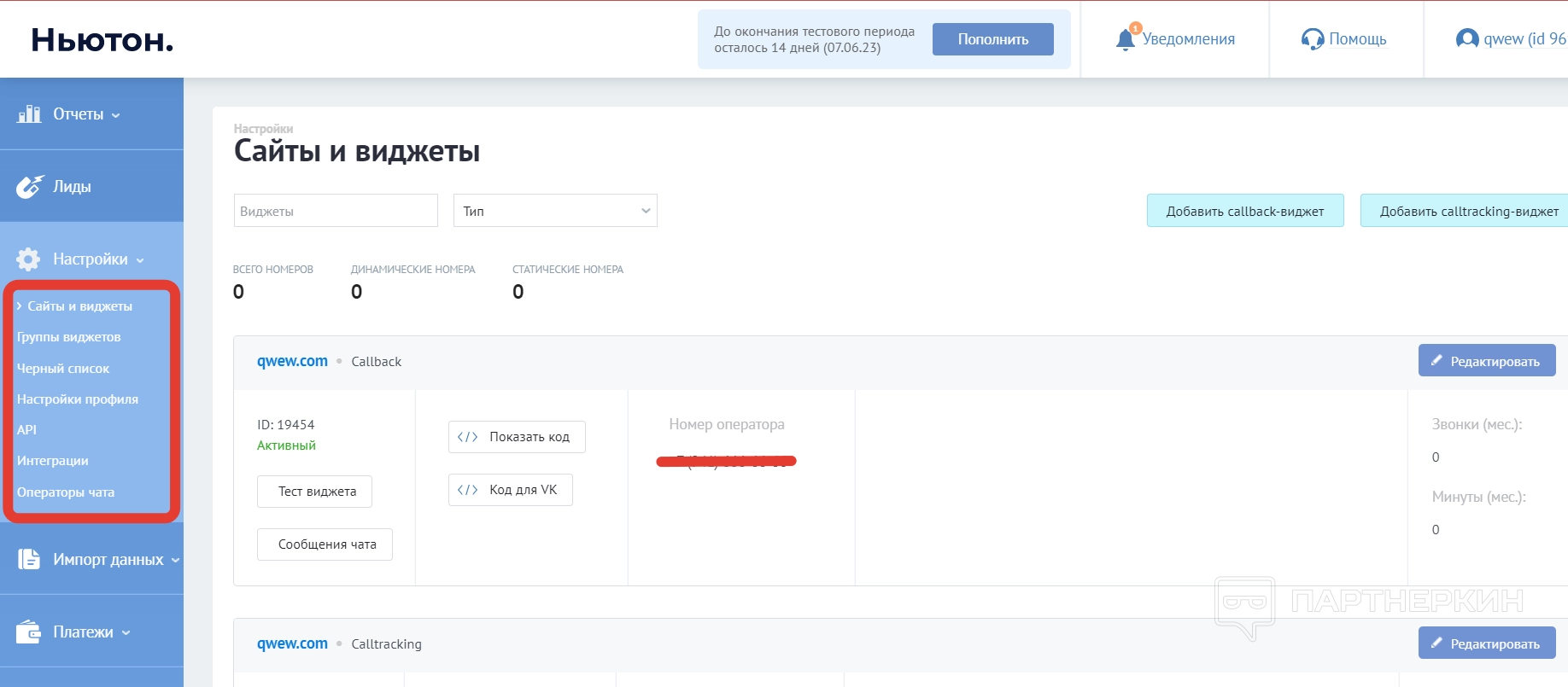Open the Лиды sidebar section
This screenshot has height=687, width=1568.
point(92,186)
